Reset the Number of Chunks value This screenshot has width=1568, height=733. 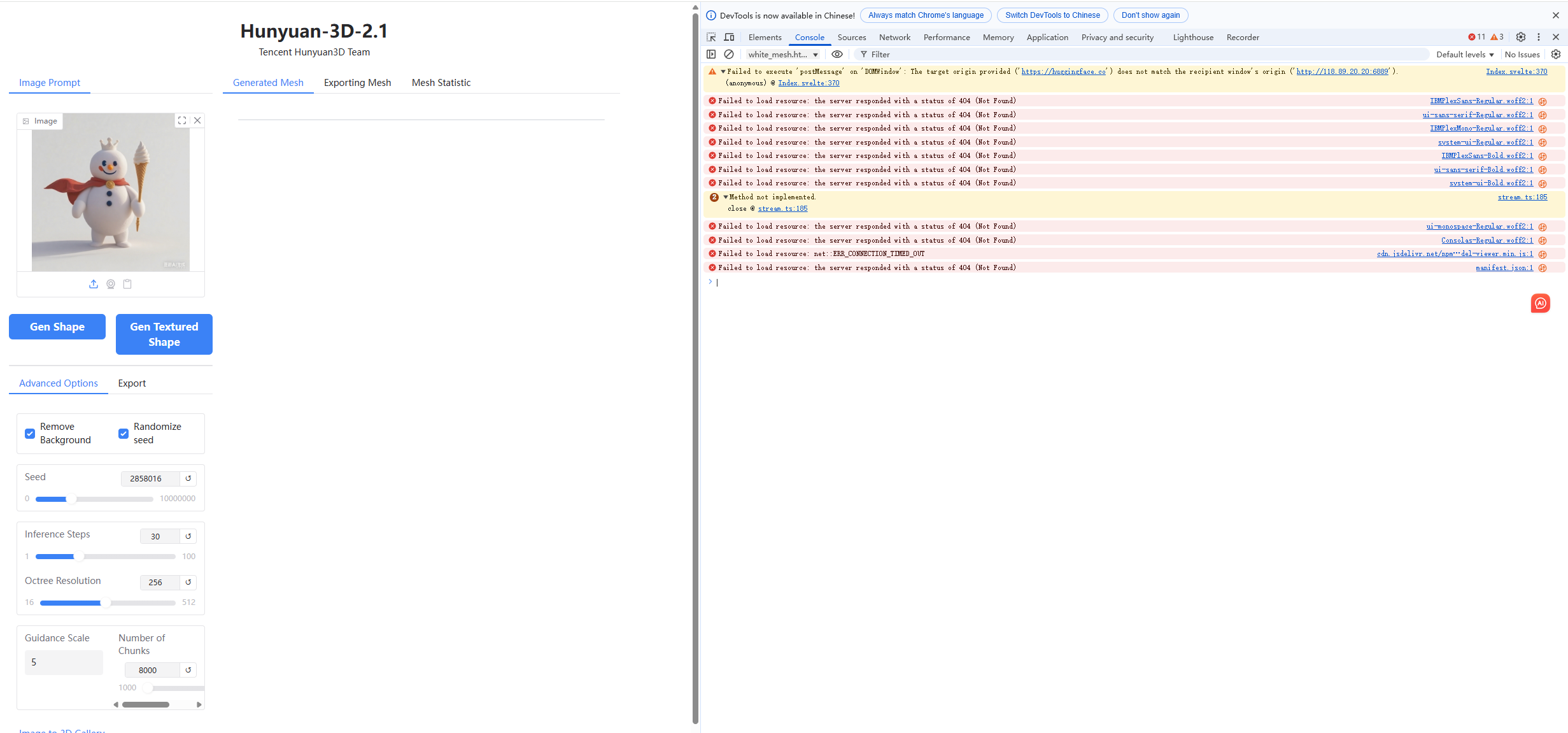[x=188, y=671]
